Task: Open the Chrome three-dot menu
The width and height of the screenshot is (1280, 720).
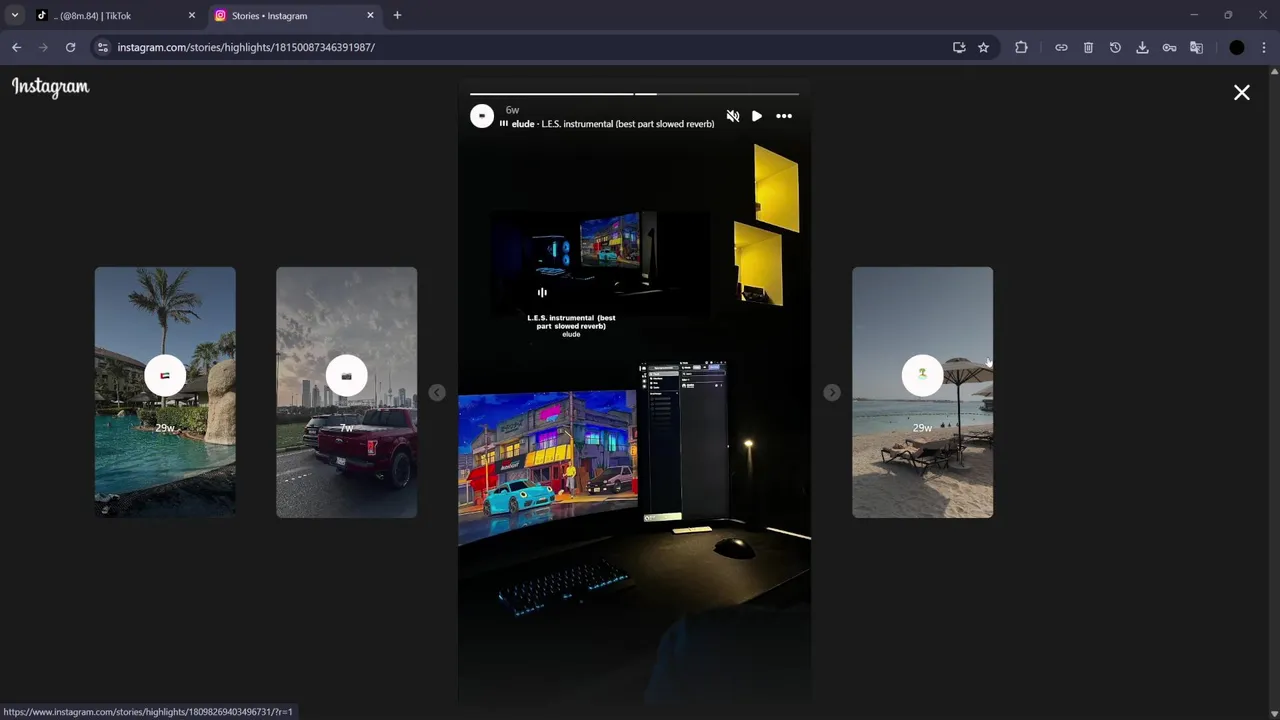Action: tap(1264, 47)
